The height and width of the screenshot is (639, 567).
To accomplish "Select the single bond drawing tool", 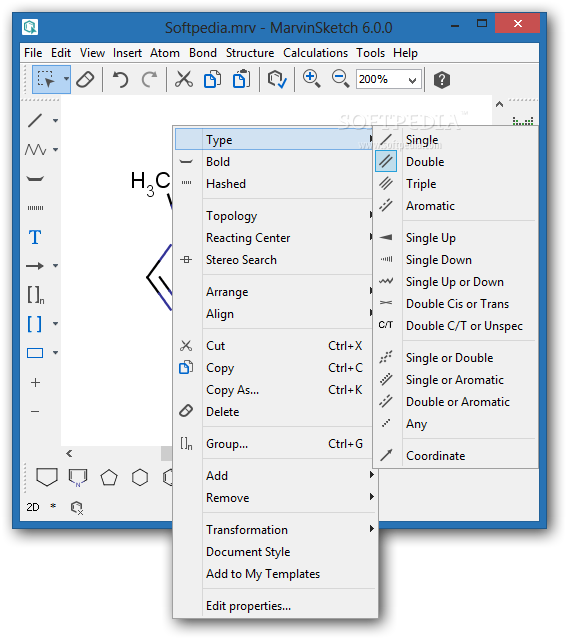I will click(35, 121).
